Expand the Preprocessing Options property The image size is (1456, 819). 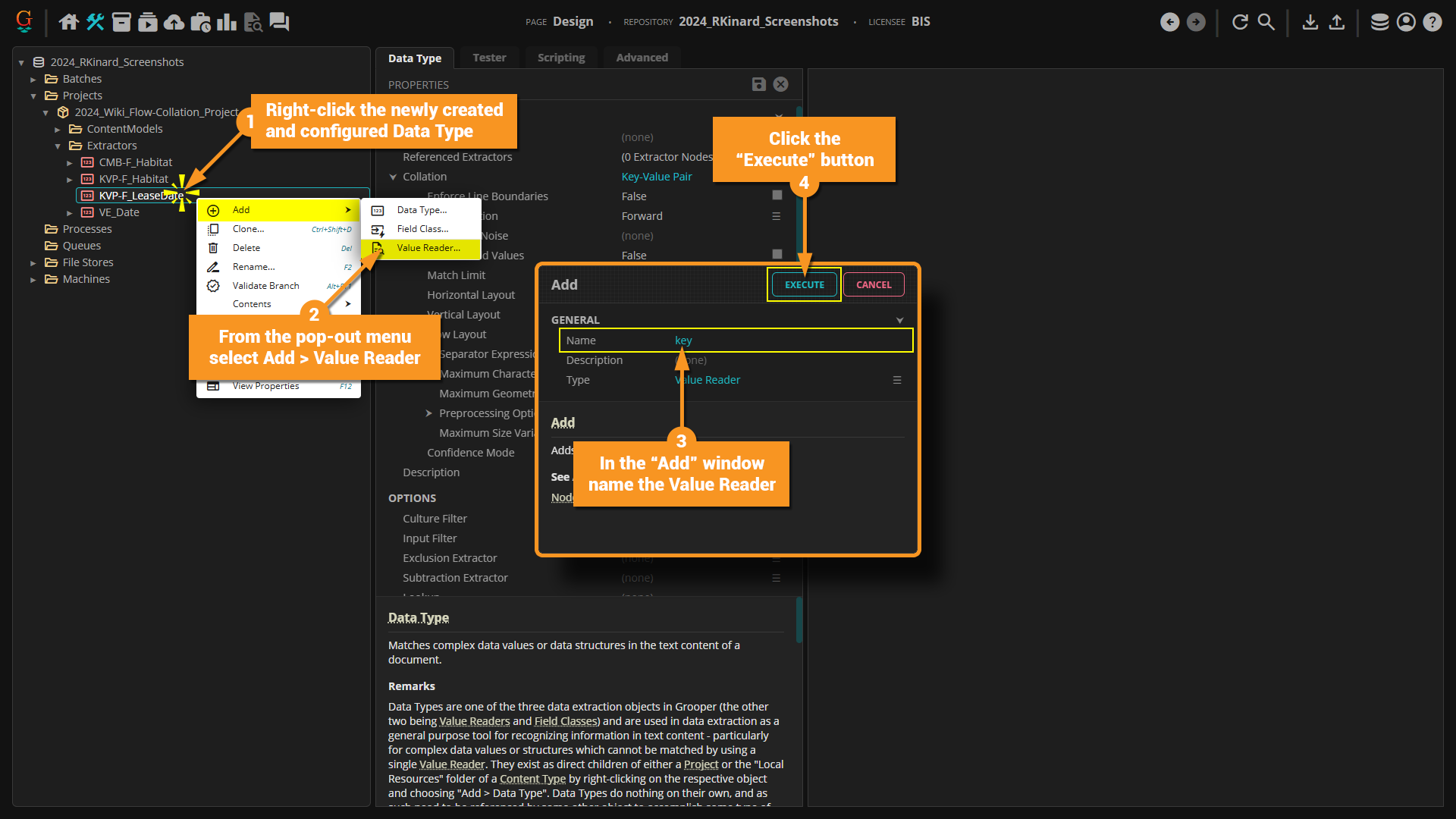pyautogui.click(x=428, y=413)
